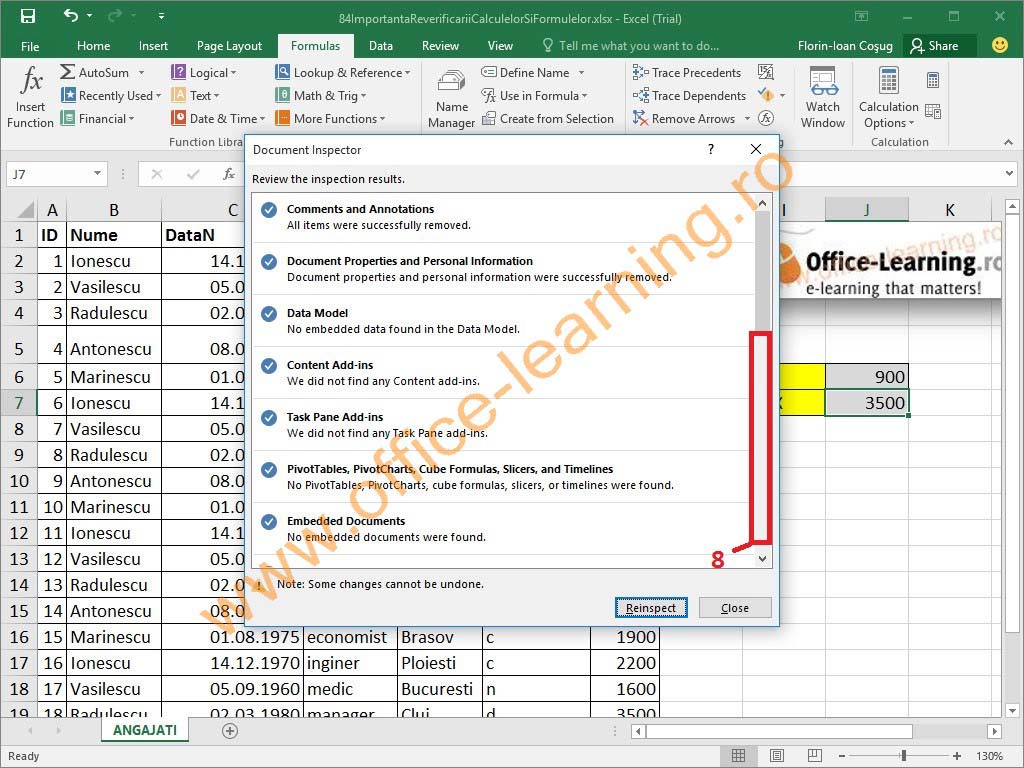Image resolution: width=1024 pixels, height=768 pixels.
Task: Open the Remove Arrows dropdown arrow
Action: click(747, 118)
